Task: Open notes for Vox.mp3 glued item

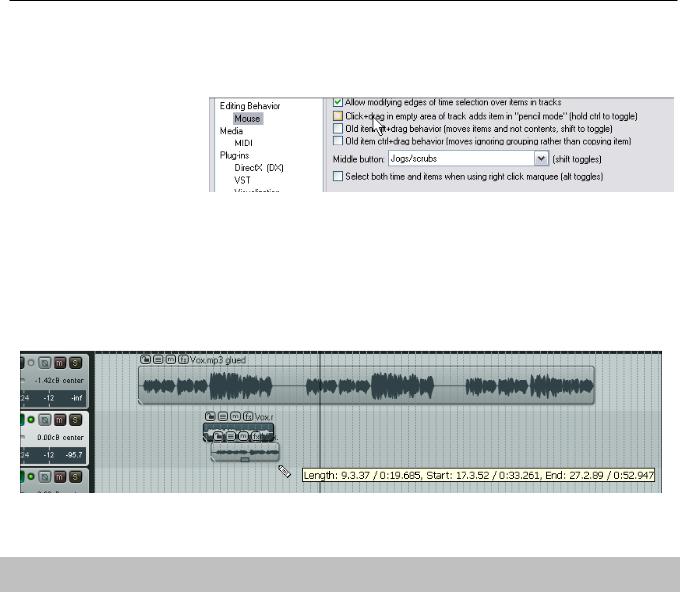Action: [x=158, y=360]
